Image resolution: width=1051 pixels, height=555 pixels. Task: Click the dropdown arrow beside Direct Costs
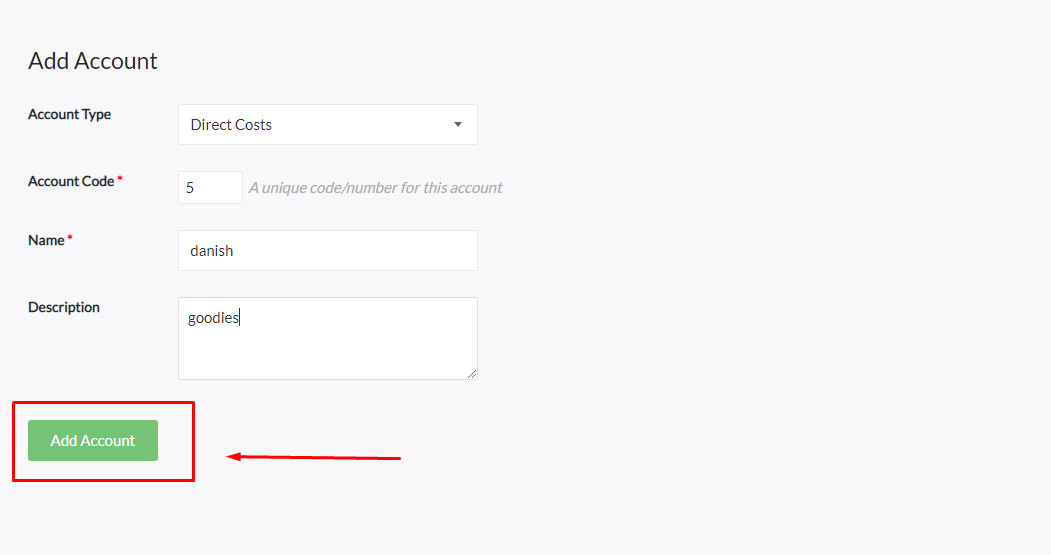458,125
